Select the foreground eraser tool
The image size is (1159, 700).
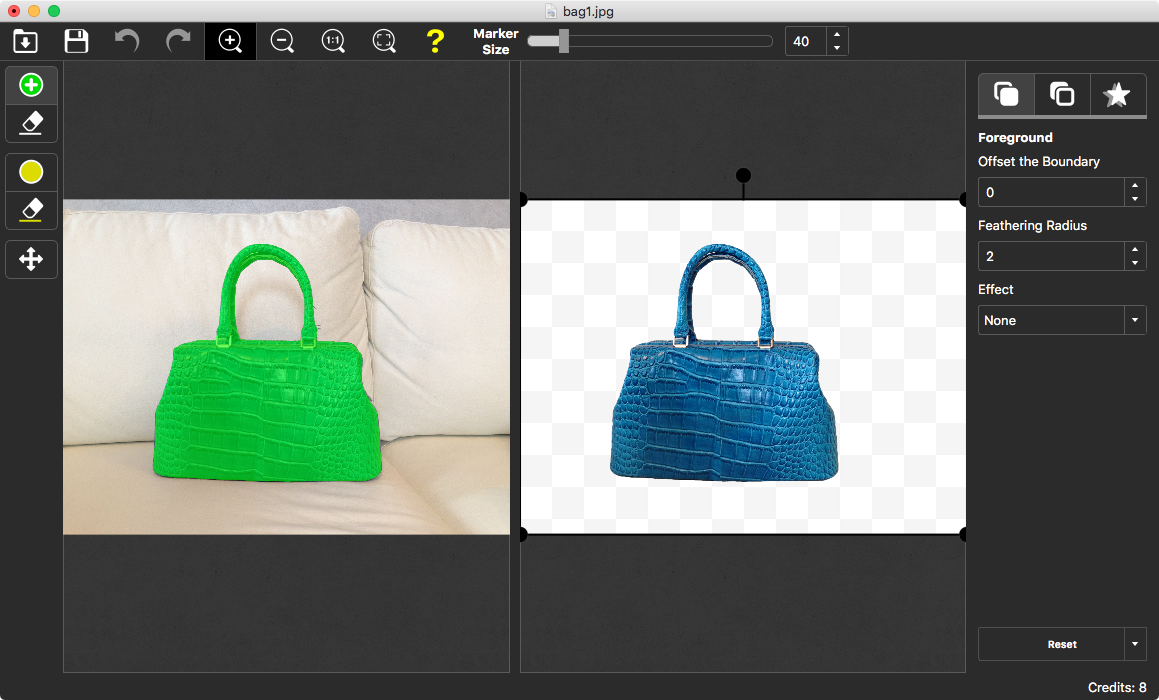[31, 123]
